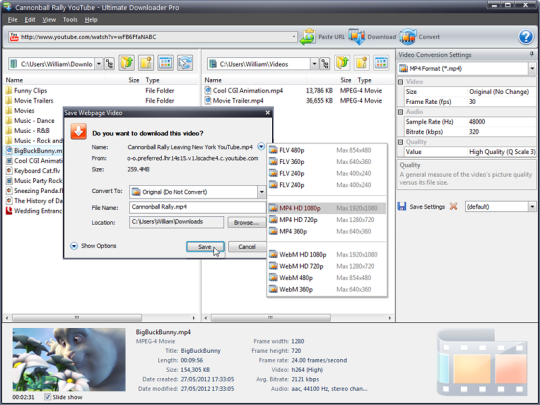Pin the Video Conversion Settings panel
Viewport: 540px width, 405px height.
tap(532, 54)
